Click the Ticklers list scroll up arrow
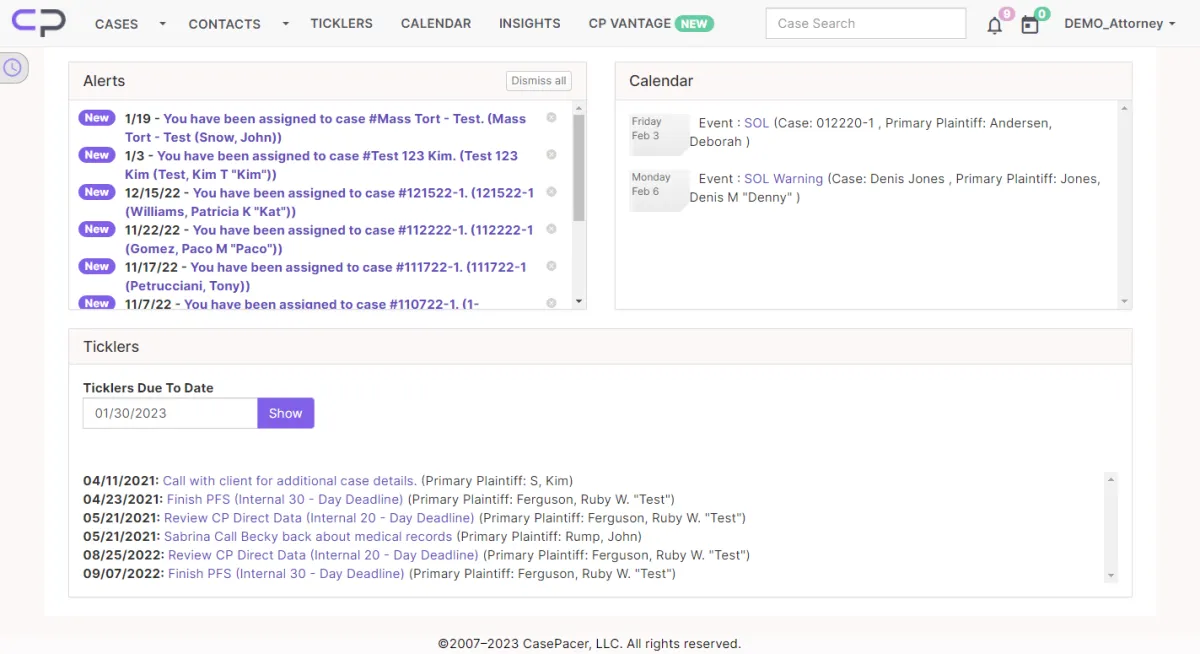Screen dimensions: 1200x654 pyautogui.click(x=1111, y=479)
